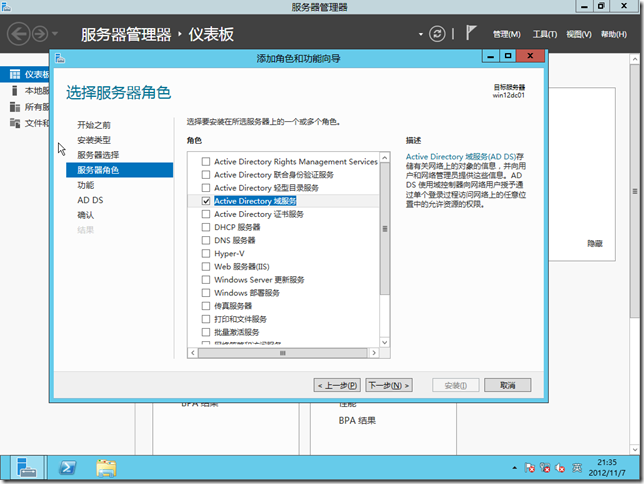Screen dimensions: 644x484
Task: Click Server Manager window title icon
Action: [x=6, y=7]
